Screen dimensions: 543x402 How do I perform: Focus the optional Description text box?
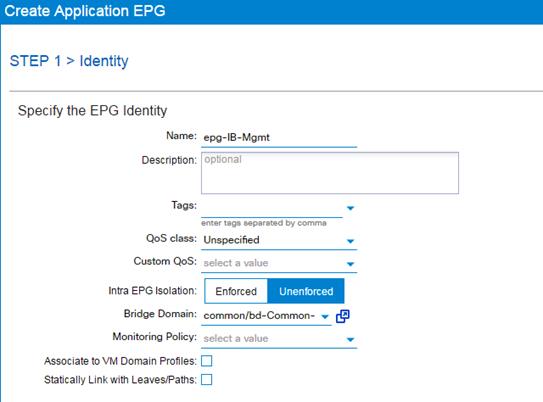330,173
